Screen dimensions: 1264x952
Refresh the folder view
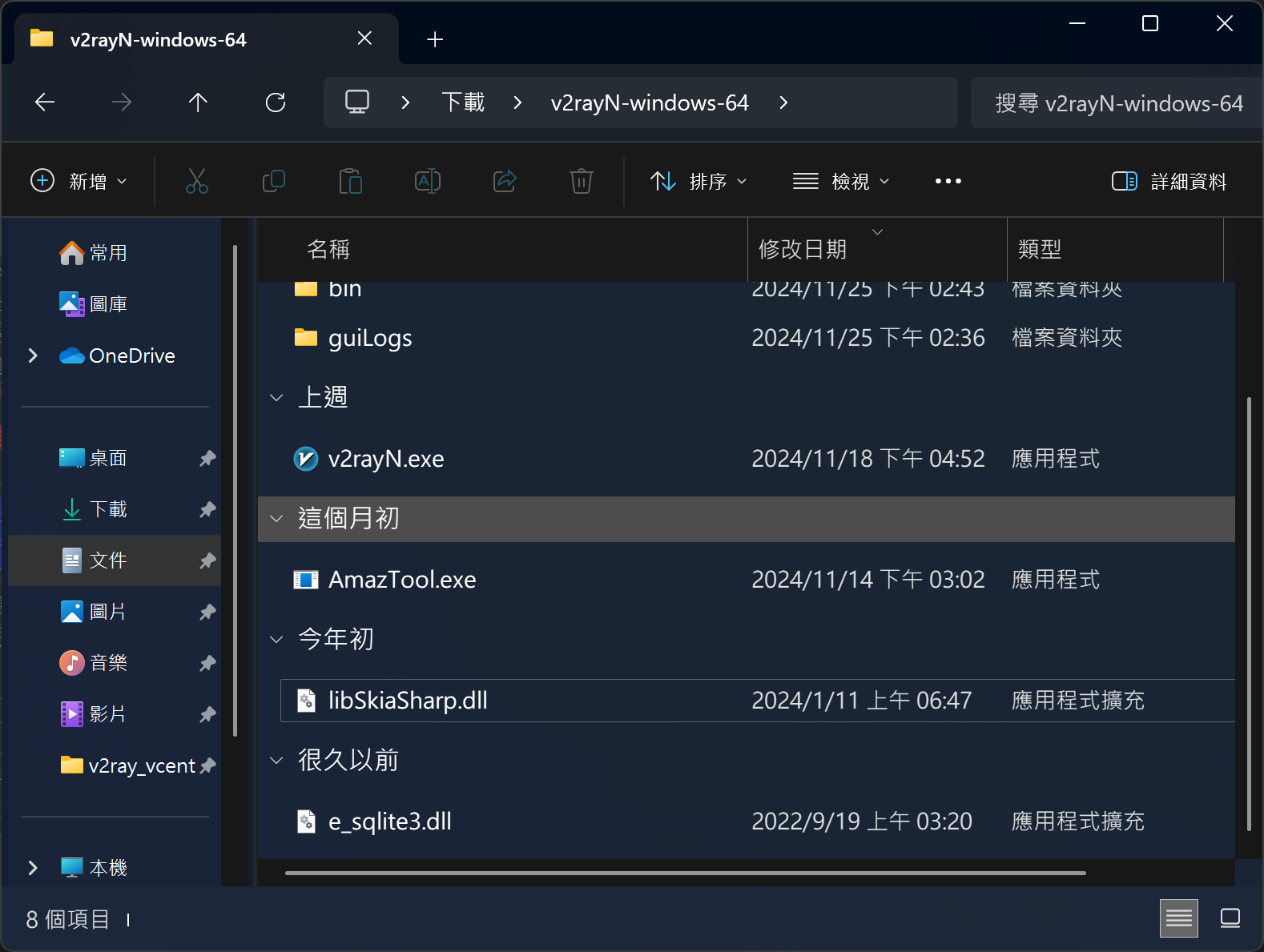(x=276, y=102)
